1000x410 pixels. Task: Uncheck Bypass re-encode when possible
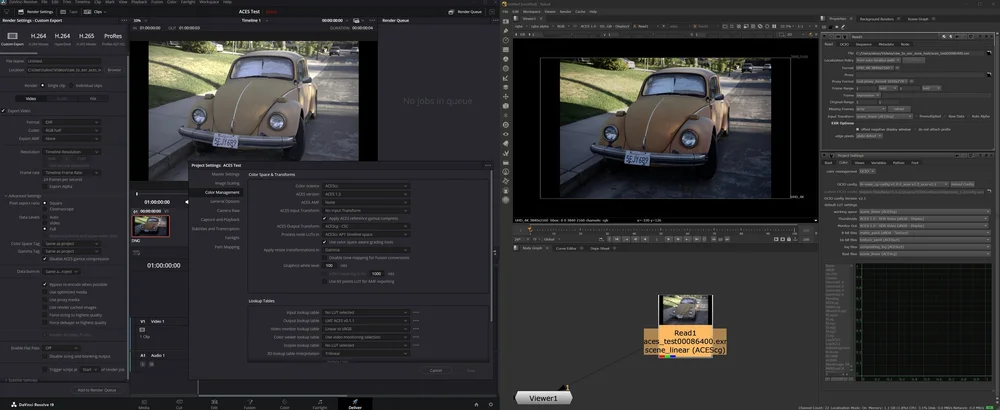[x=46, y=284]
